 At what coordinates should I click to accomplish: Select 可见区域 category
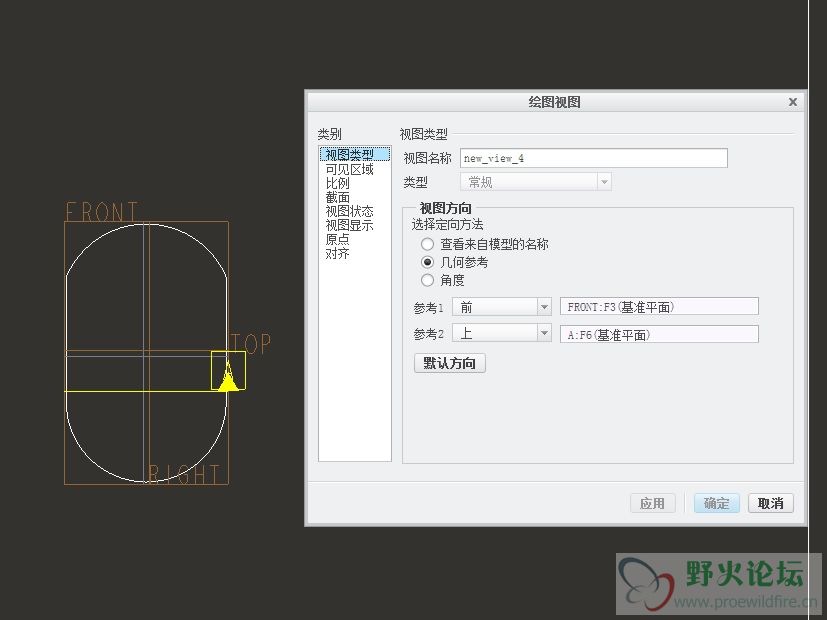(x=349, y=169)
